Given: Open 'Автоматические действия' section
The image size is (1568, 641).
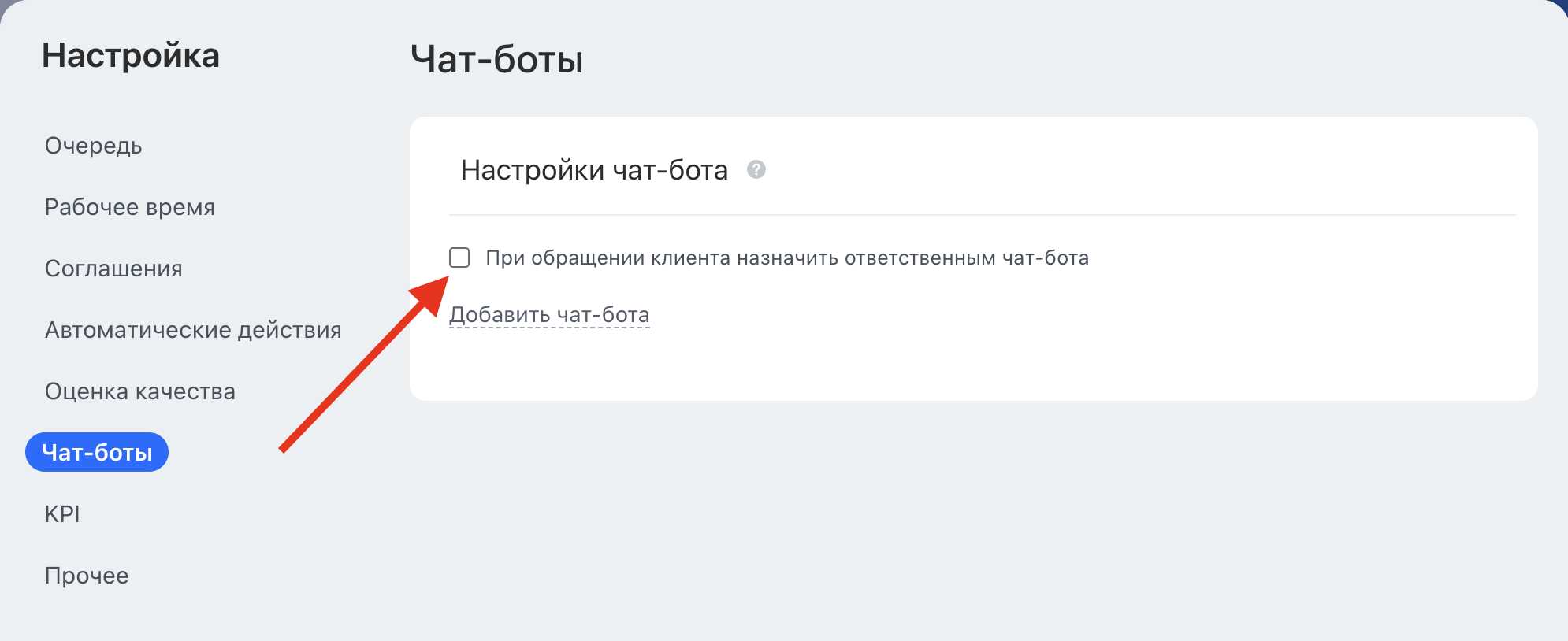Looking at the screenshot, I should [193, 330].
